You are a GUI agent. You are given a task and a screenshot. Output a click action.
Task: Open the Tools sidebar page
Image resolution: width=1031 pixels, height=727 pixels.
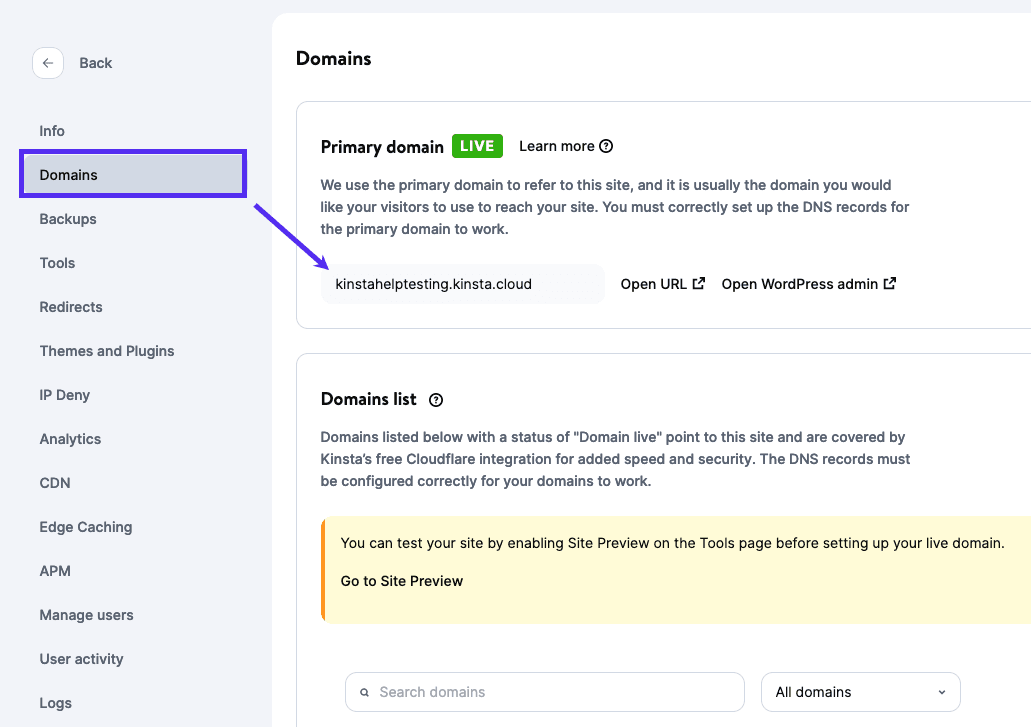pyautogui.click(x=57, y=263)
